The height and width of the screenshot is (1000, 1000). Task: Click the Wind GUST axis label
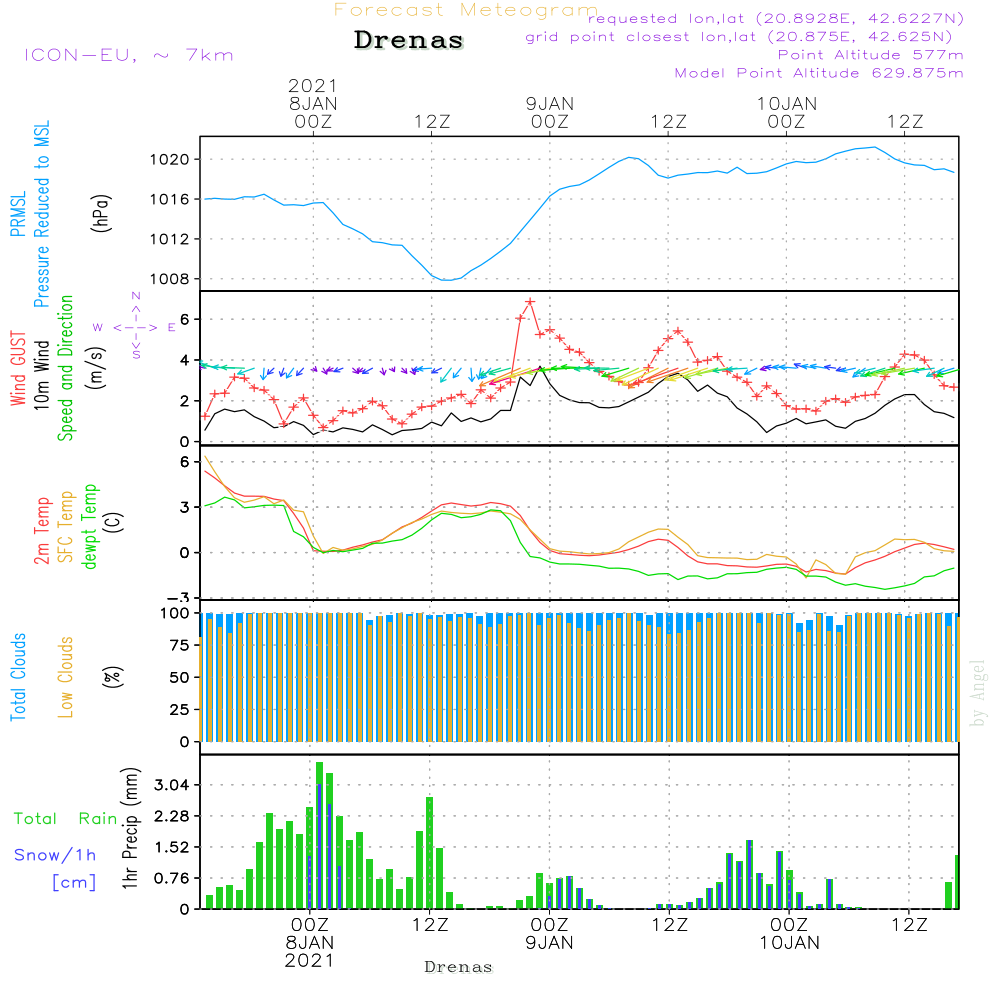pos(18,368)
